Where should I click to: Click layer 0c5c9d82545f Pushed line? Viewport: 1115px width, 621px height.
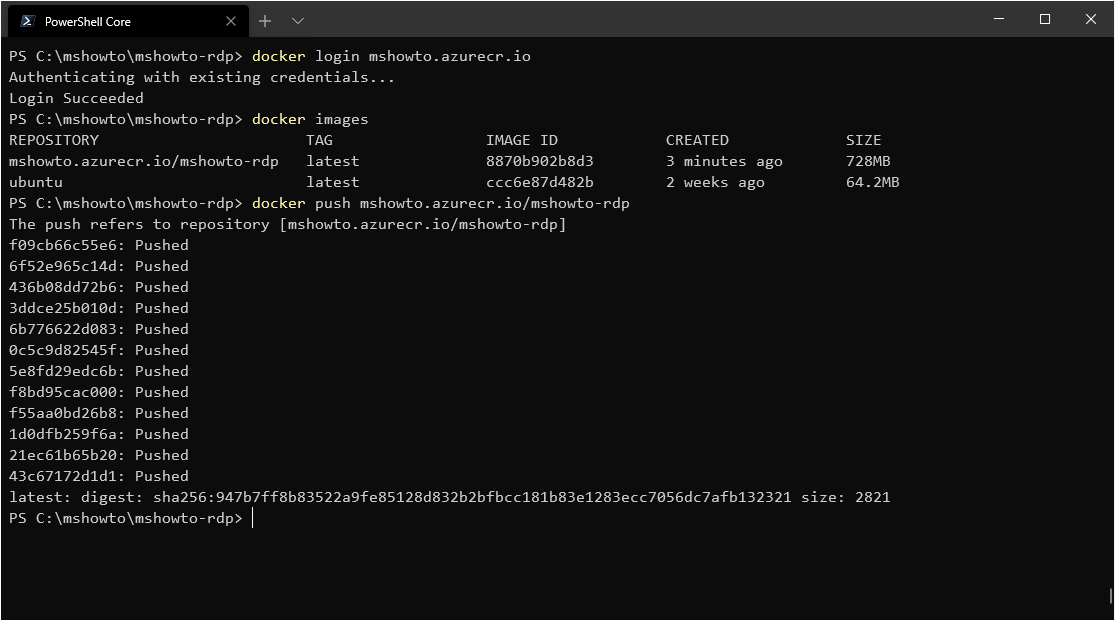pyautogui.click(x=99, y=350)
